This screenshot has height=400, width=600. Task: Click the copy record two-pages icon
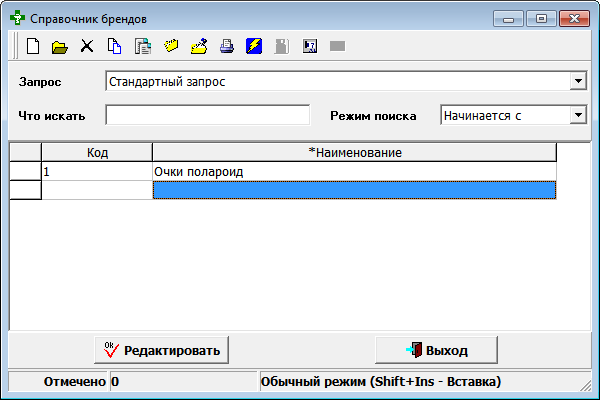pos(114,46)
